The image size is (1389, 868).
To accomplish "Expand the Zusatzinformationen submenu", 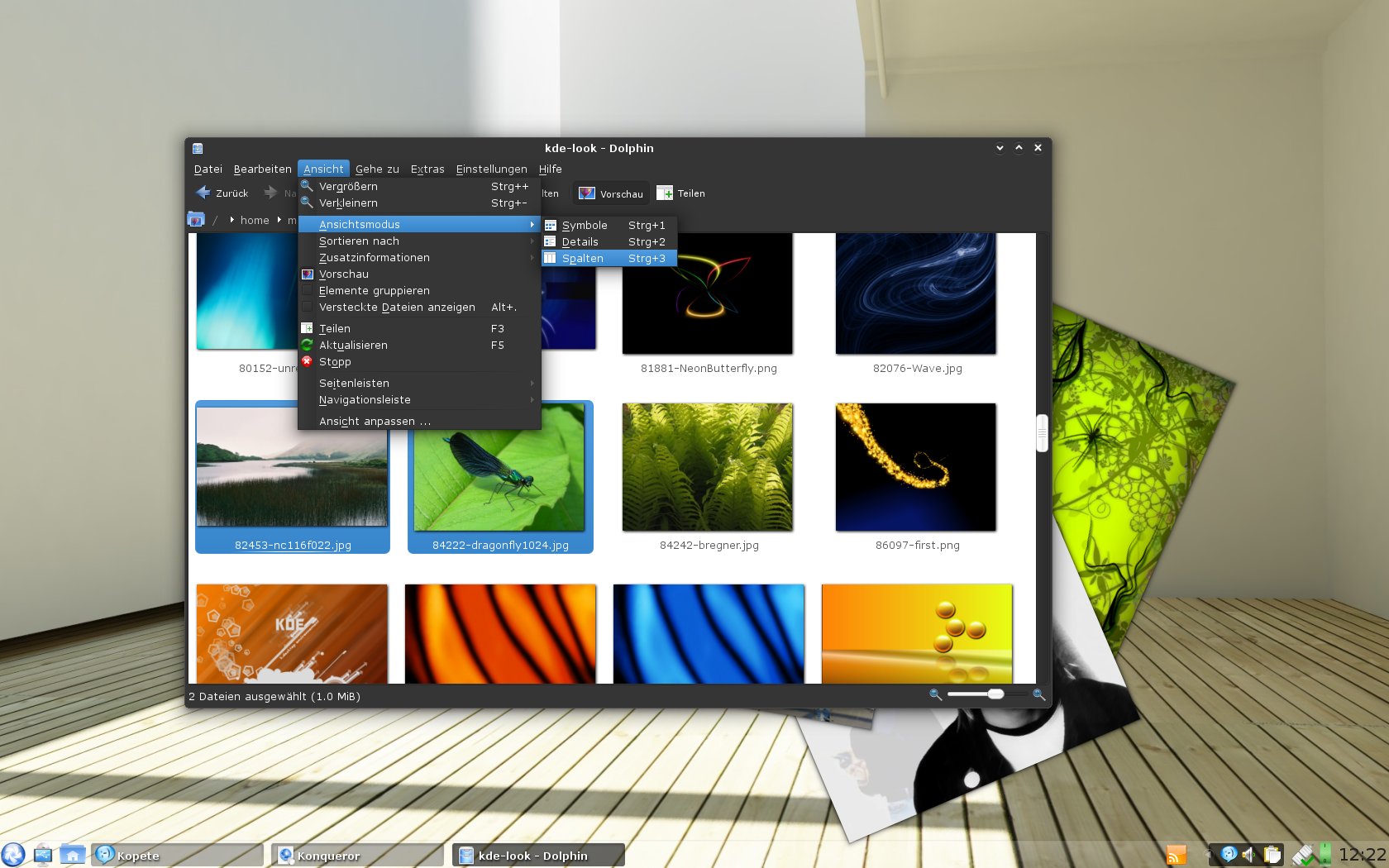I will click(419, 257).
